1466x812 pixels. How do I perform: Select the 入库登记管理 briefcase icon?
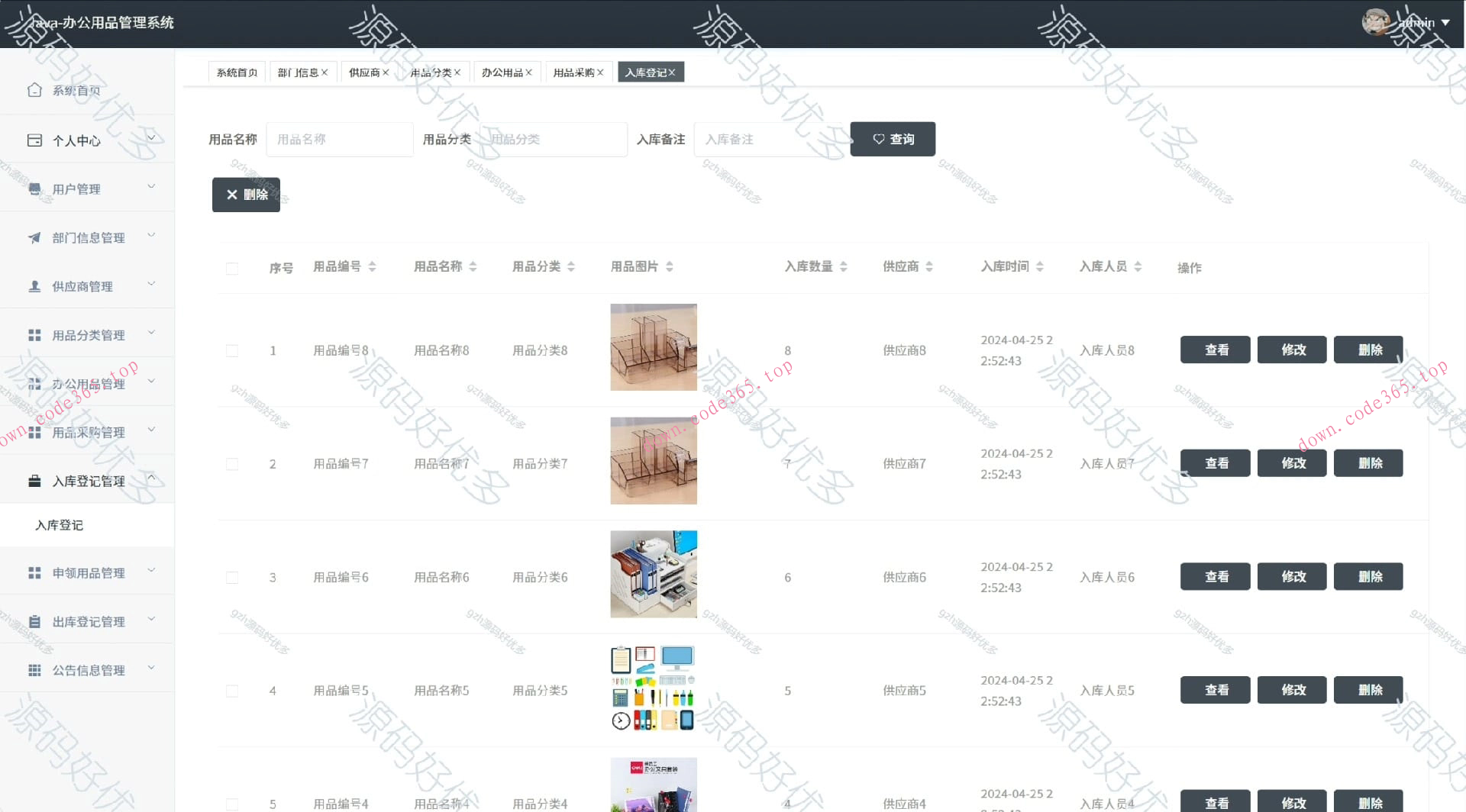point(34,481)
